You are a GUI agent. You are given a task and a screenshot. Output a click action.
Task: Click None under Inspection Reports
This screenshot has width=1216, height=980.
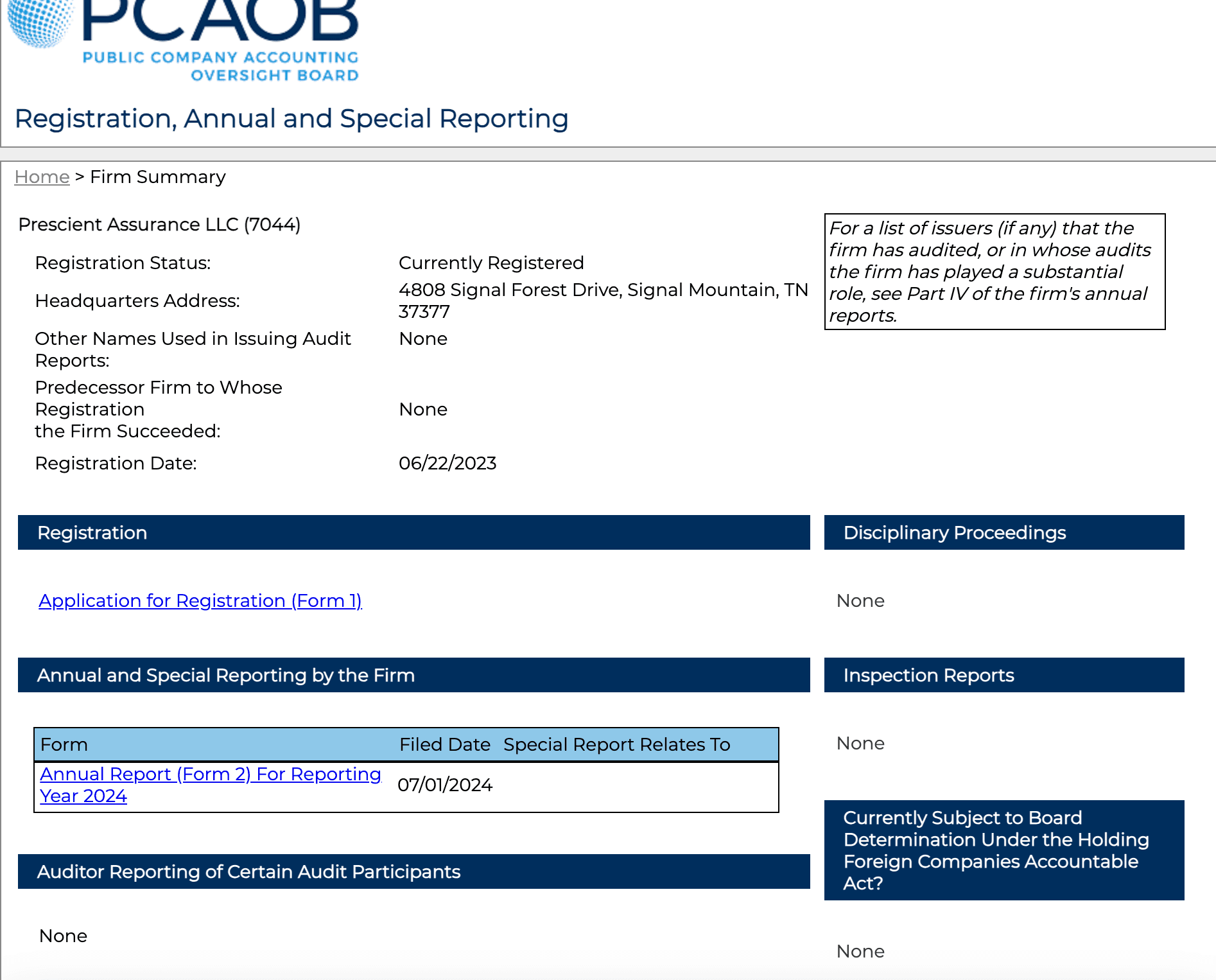click(x=860, y=743)
